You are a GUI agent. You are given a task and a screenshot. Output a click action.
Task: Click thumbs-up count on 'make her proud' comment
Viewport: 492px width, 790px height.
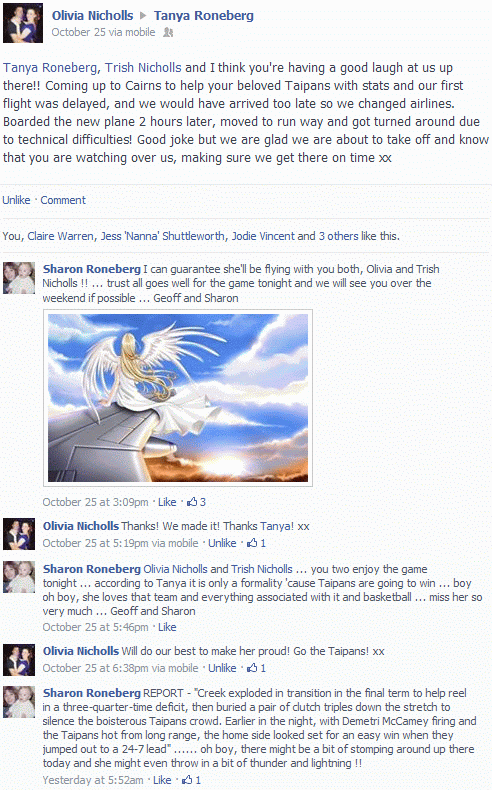tap(256, 668)
